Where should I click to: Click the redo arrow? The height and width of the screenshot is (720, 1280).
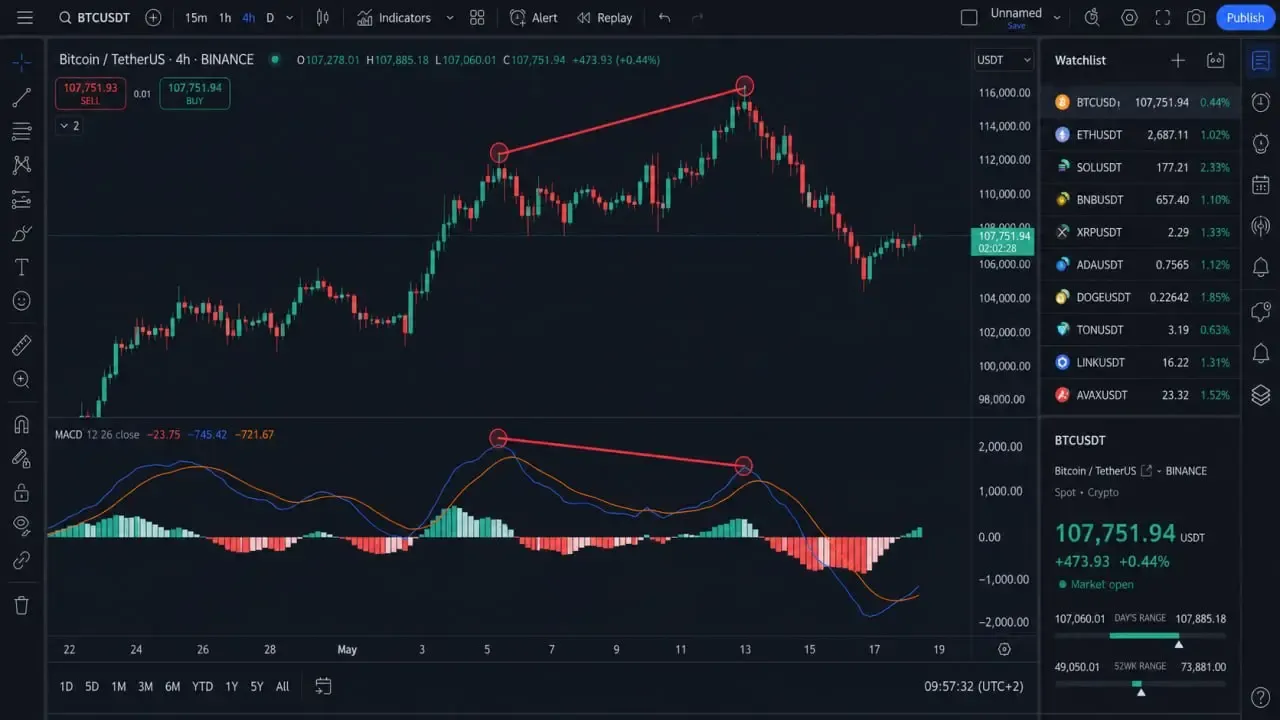697,18
